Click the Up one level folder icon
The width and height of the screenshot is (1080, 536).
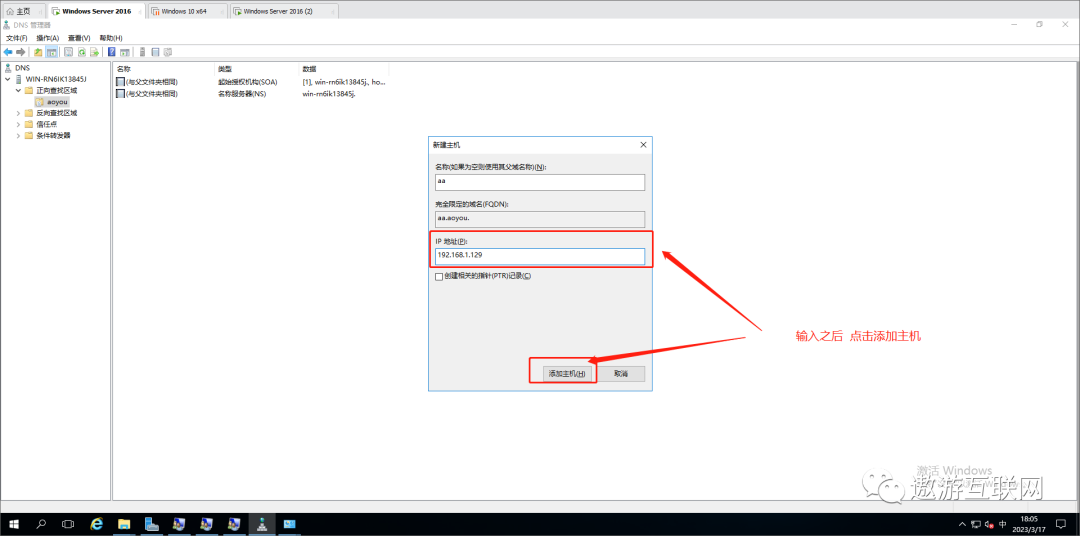coord(38,52)
